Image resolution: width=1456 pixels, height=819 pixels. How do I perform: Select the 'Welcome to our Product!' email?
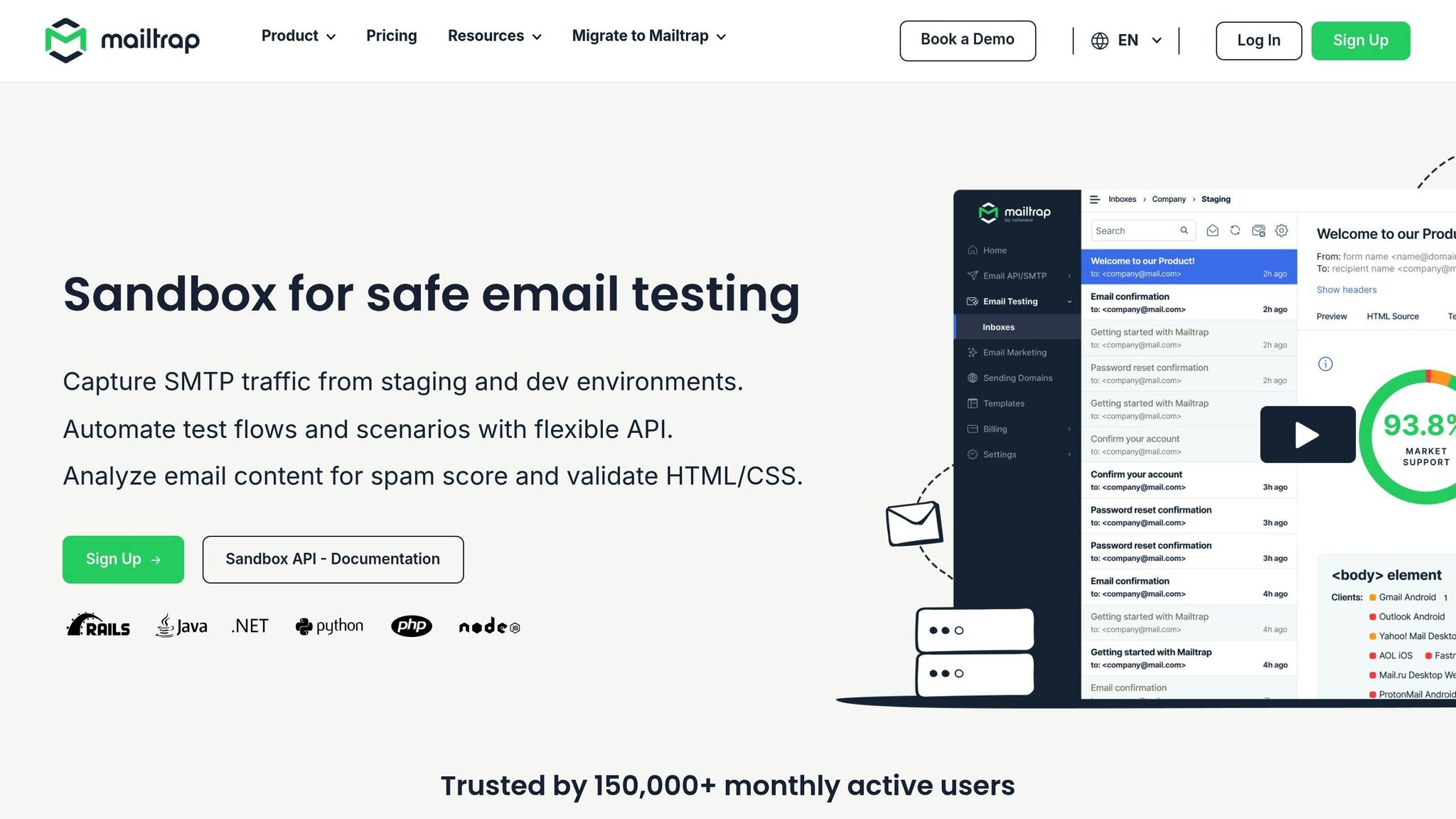(x=1189, y=267)
